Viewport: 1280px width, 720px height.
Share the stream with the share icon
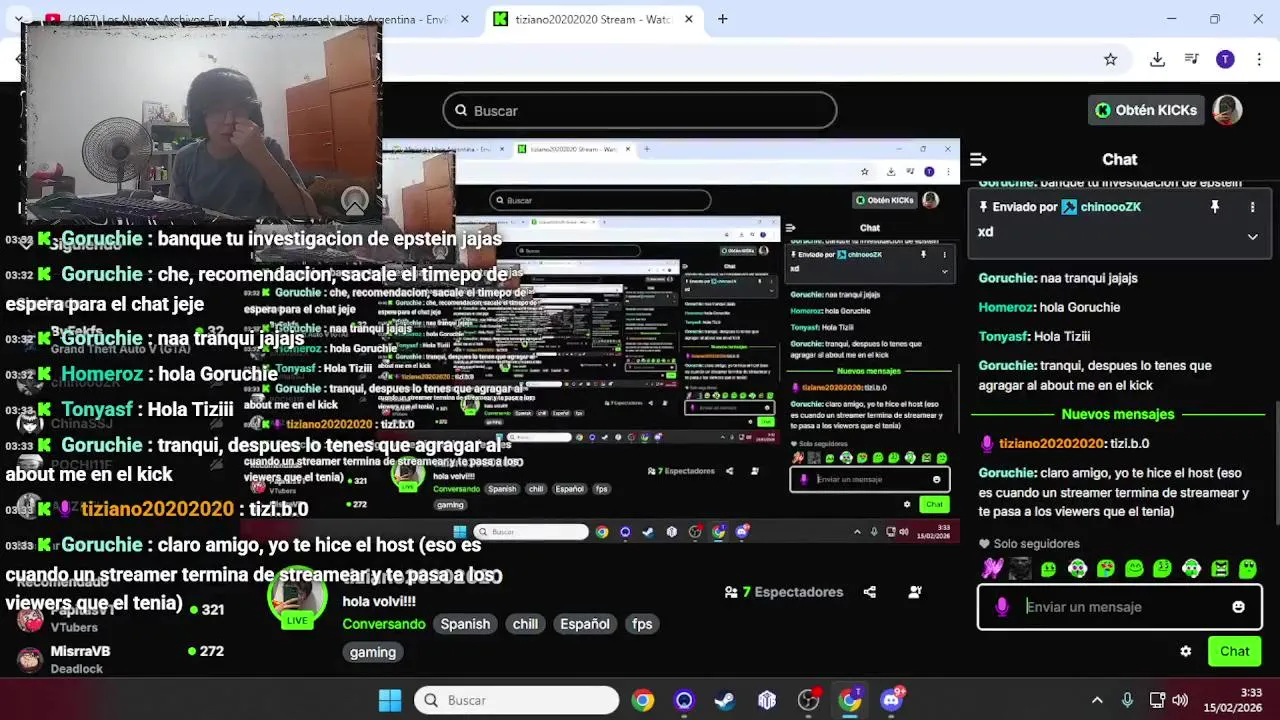[870, 592]
